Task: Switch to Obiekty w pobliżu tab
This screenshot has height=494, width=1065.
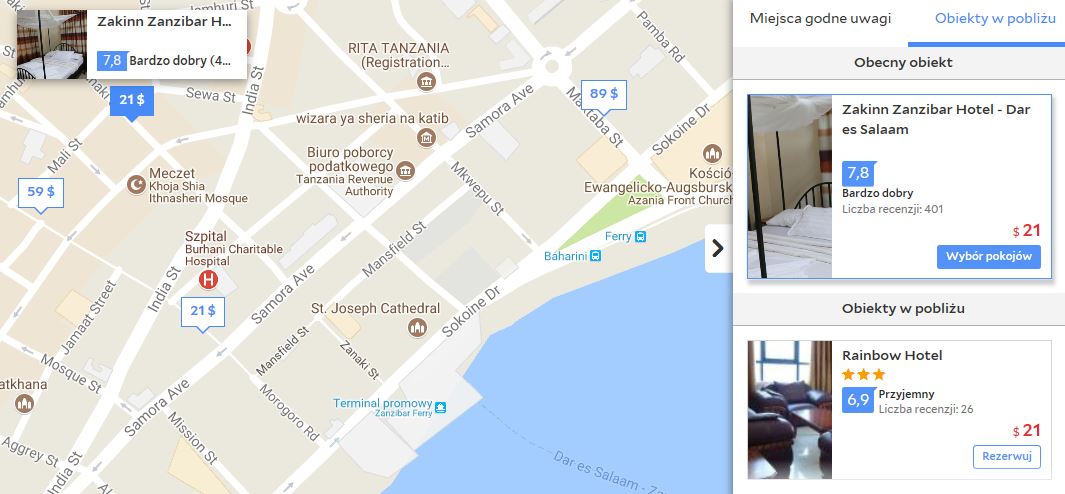Action: click(995, 19)
